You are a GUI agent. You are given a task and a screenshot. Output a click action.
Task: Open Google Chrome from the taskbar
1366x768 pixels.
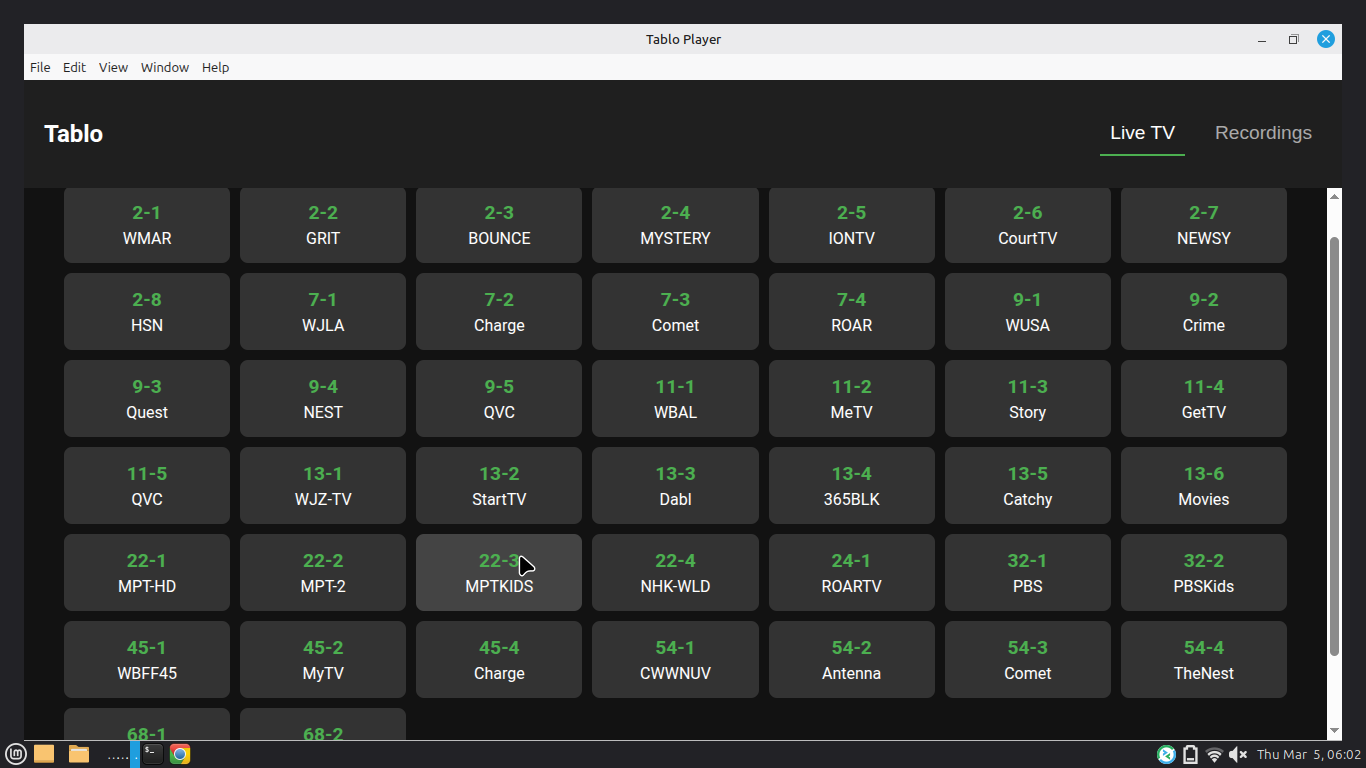tap(180, 754)
